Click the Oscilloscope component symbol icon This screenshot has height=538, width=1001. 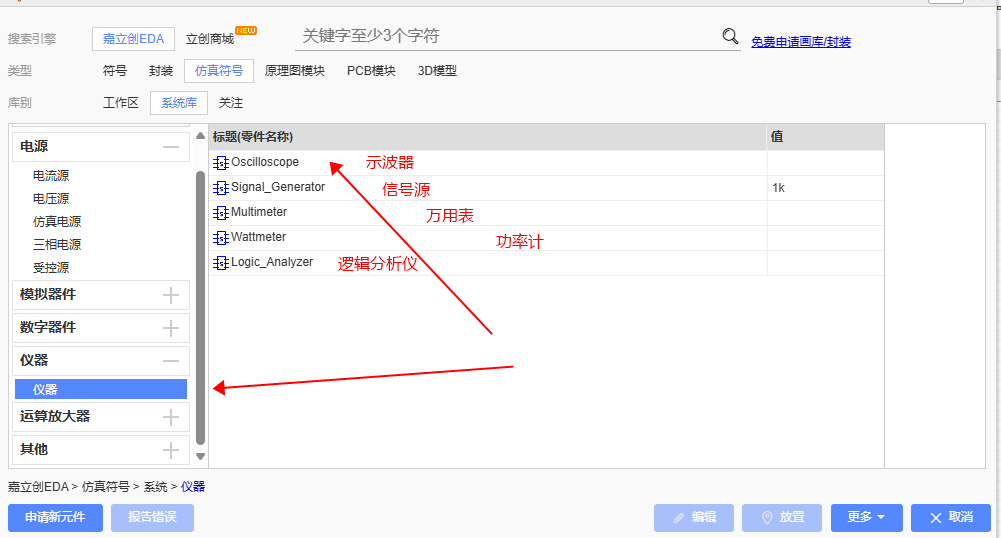(220, 163)
